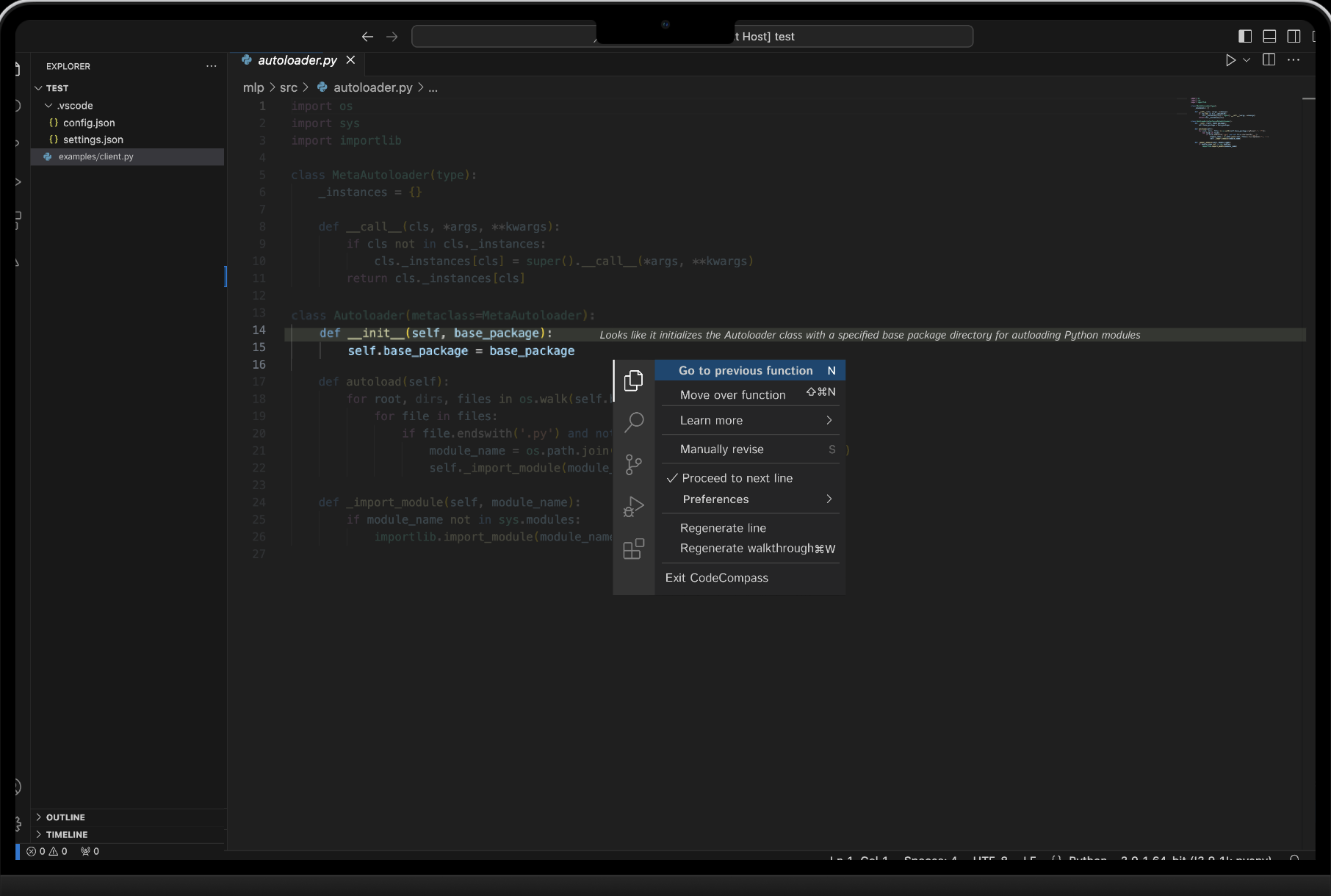Choose Go to previous function
The height and width of the screenshot is (896, 1331).
coord(750,371)
